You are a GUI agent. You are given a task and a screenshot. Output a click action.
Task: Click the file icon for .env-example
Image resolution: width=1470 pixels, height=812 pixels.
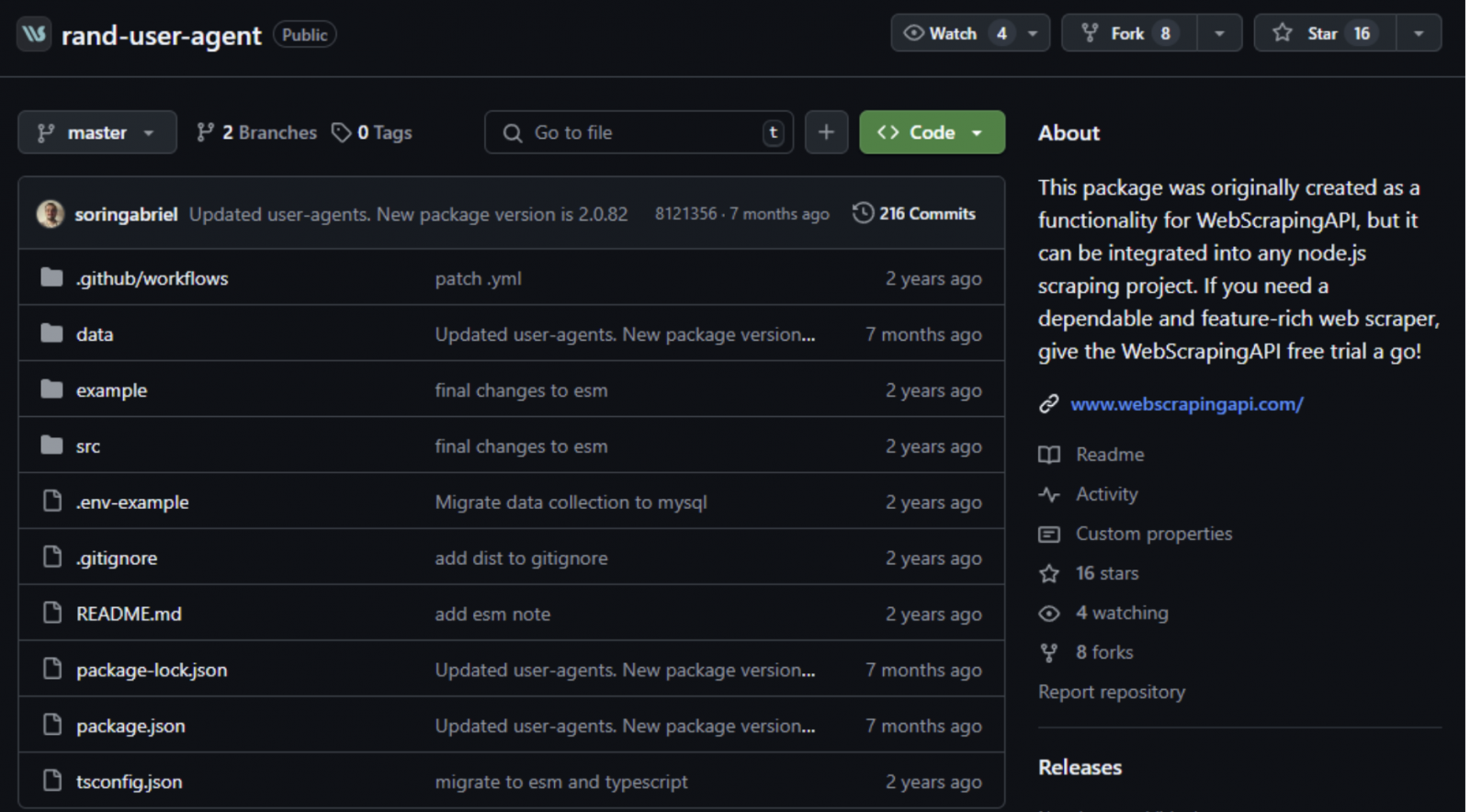pos(52,501)
